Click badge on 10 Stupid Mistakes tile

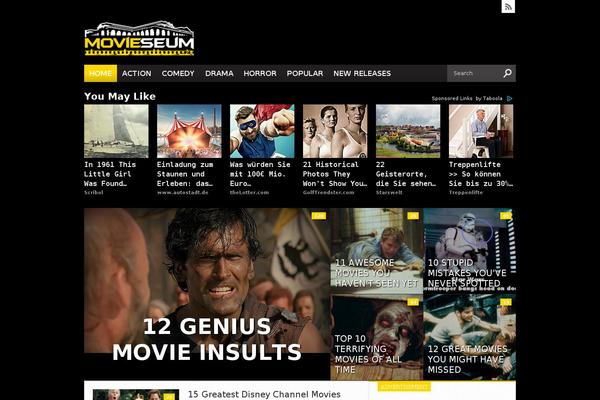[x=506, y=216]
